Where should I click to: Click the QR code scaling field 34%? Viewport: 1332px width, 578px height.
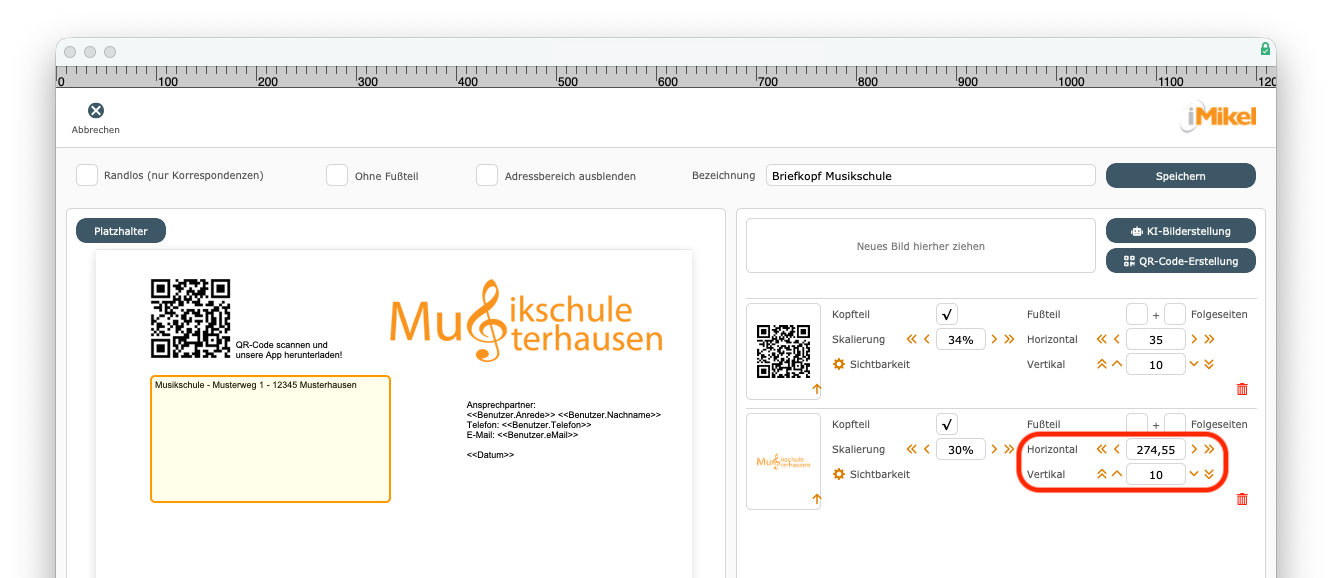point(961,339)
